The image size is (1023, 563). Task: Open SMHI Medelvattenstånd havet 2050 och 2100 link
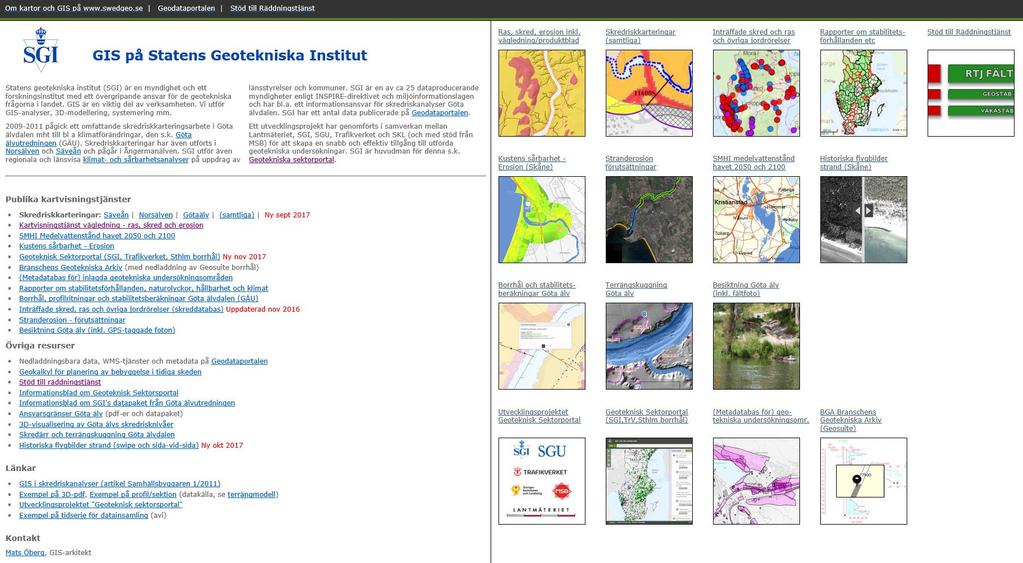point(97,236)
